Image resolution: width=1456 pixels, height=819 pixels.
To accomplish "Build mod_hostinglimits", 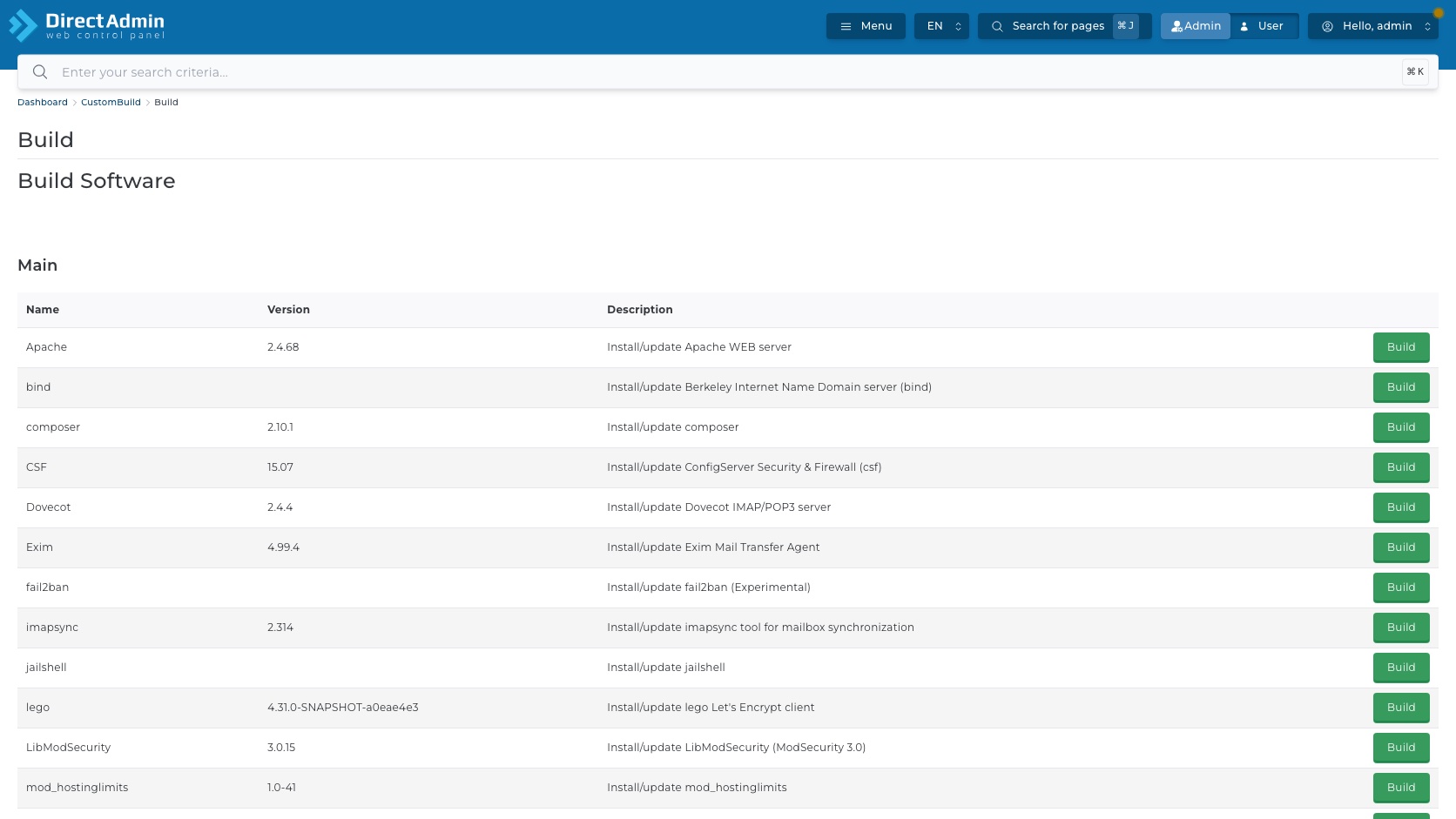I will click(x=1401, y=788).
